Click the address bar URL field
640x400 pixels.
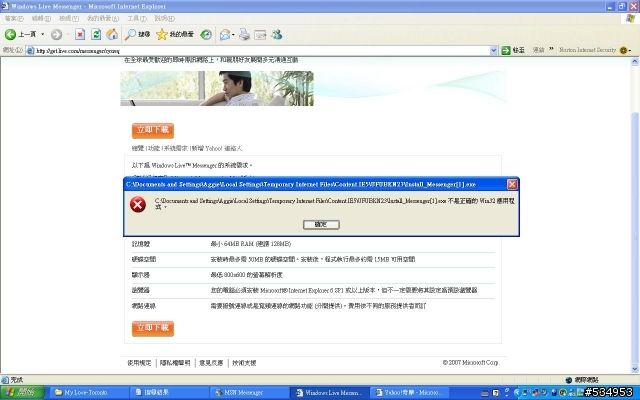(x=261, y=51)
